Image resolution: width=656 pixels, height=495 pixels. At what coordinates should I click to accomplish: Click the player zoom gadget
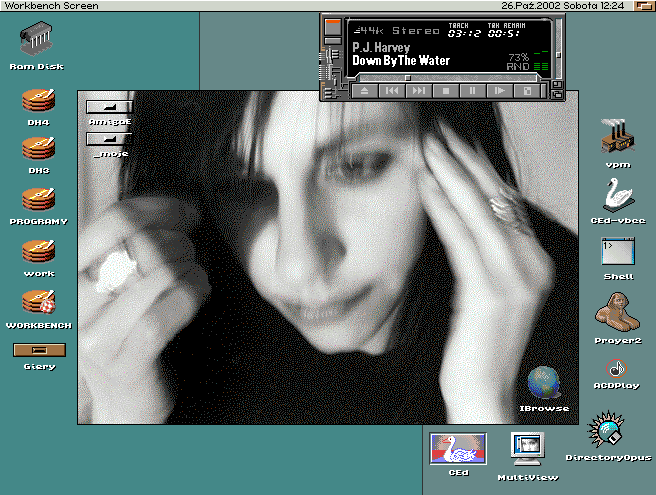(x=557, y=85)
